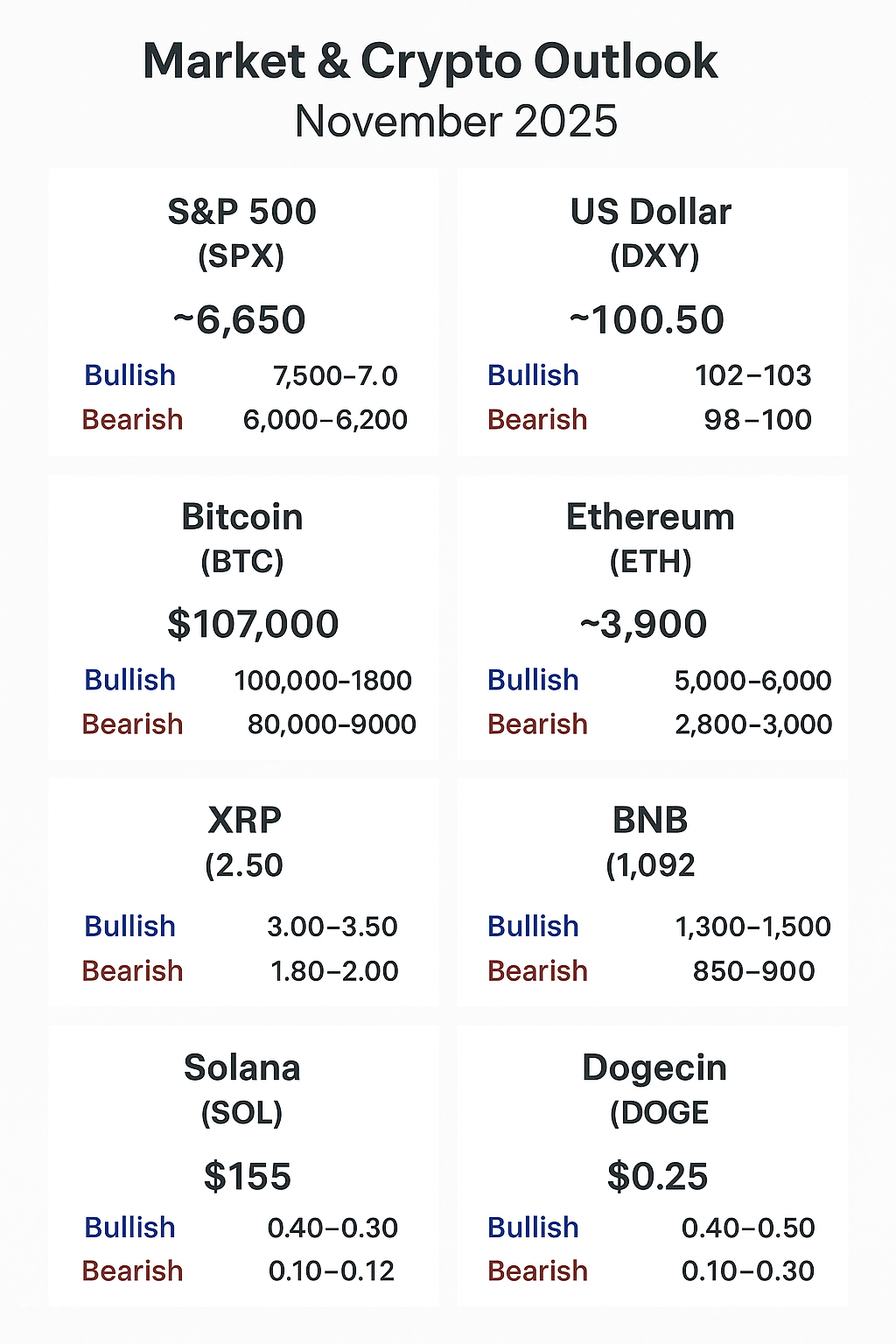Select the BNB Bullish range 1,300–1,500

point(752,927)
